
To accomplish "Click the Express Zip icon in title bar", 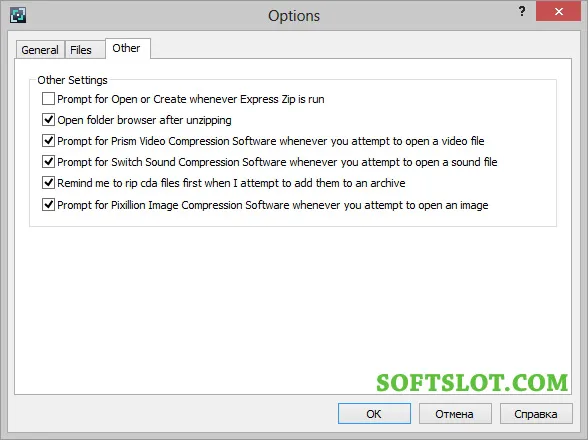I will tap(18, 15).
